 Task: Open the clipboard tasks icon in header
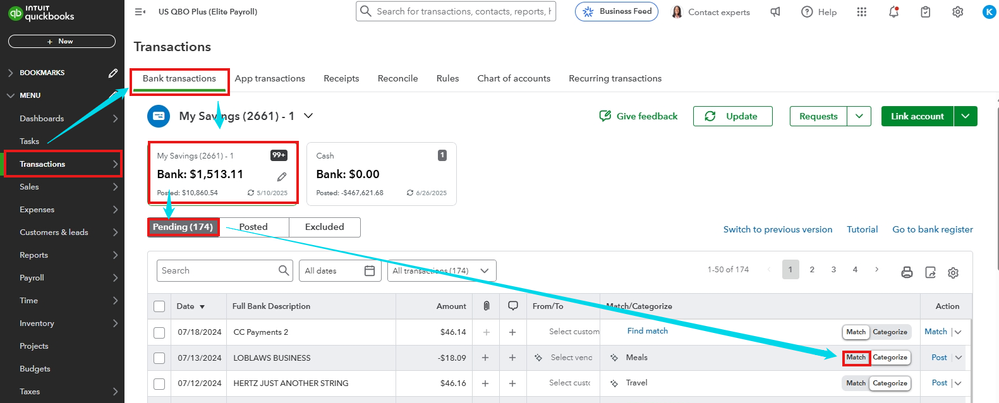(926, 11)
